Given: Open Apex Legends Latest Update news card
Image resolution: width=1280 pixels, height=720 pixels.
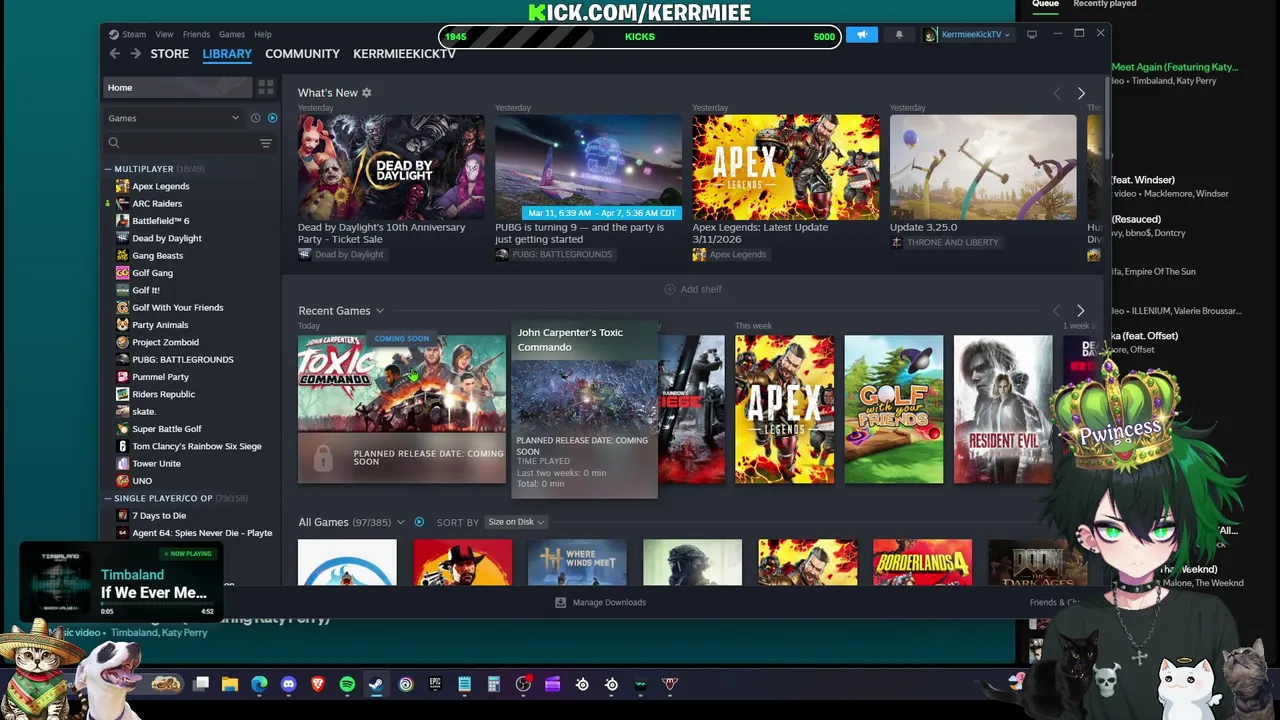Looking at the screenshot, I should point(786,167).
